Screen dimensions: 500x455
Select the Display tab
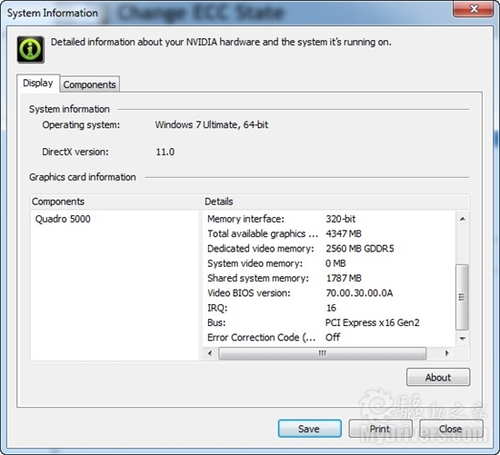[38, 83]
